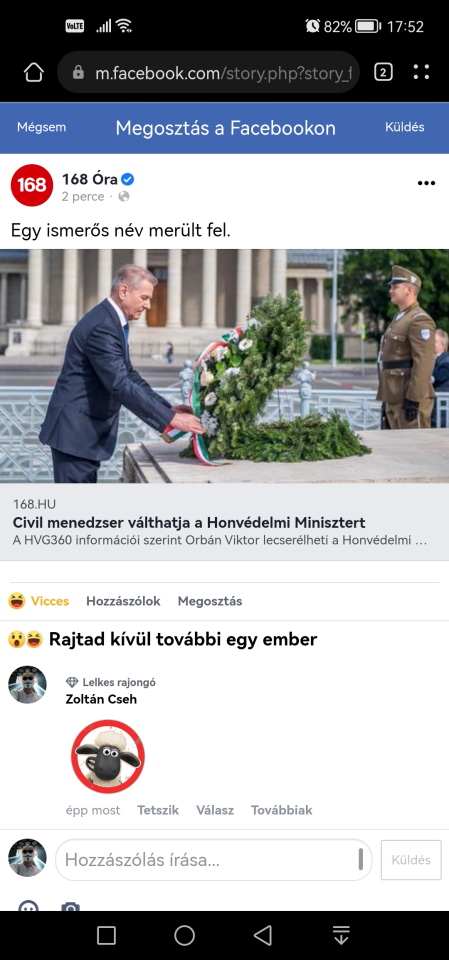Tap Küldés in the blue header
This screenshot has height=960, width=449.
(x=404, y=127)
